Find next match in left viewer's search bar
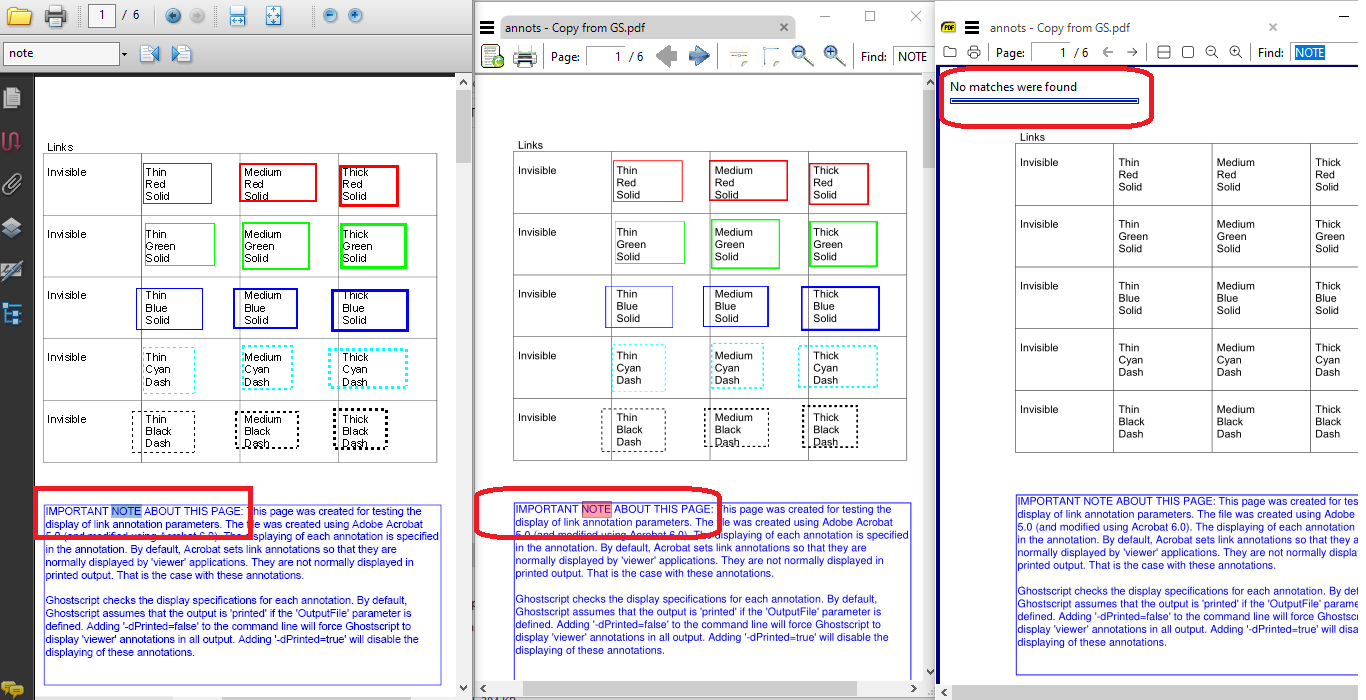Image resolution: width=1366 pixels, height=700 pixels. coord(182,53)
